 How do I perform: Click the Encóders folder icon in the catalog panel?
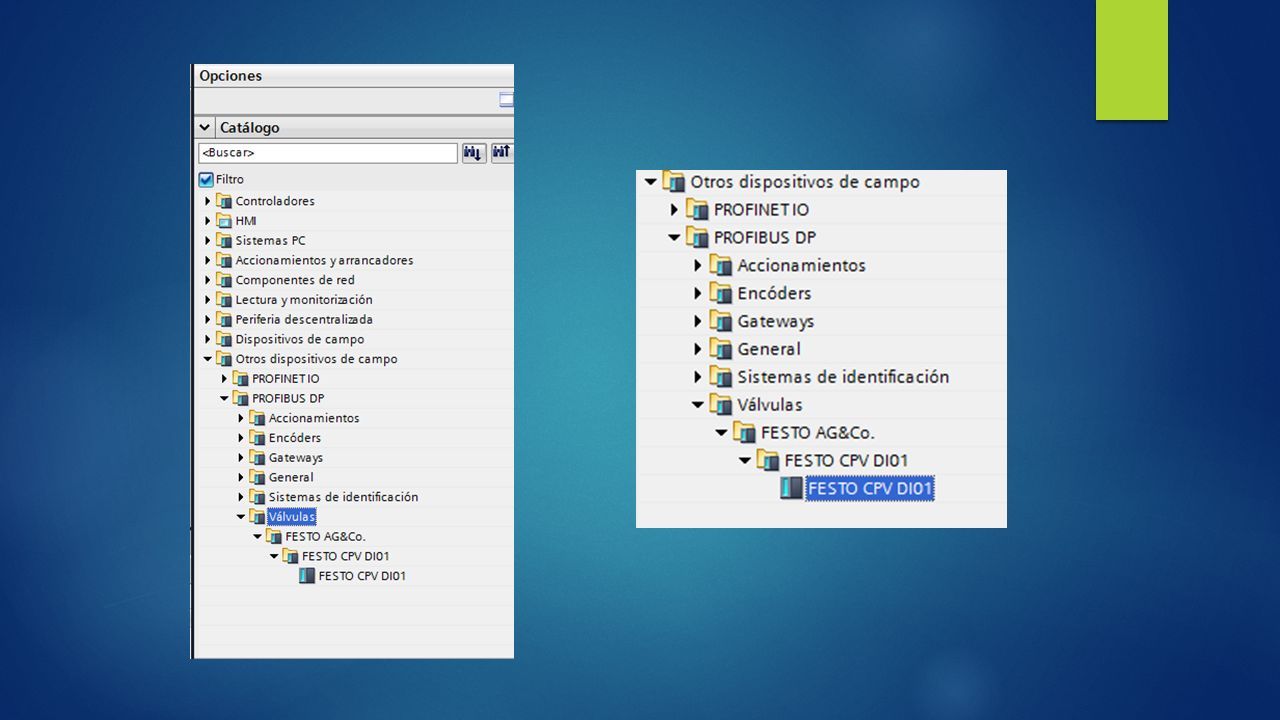257,438
